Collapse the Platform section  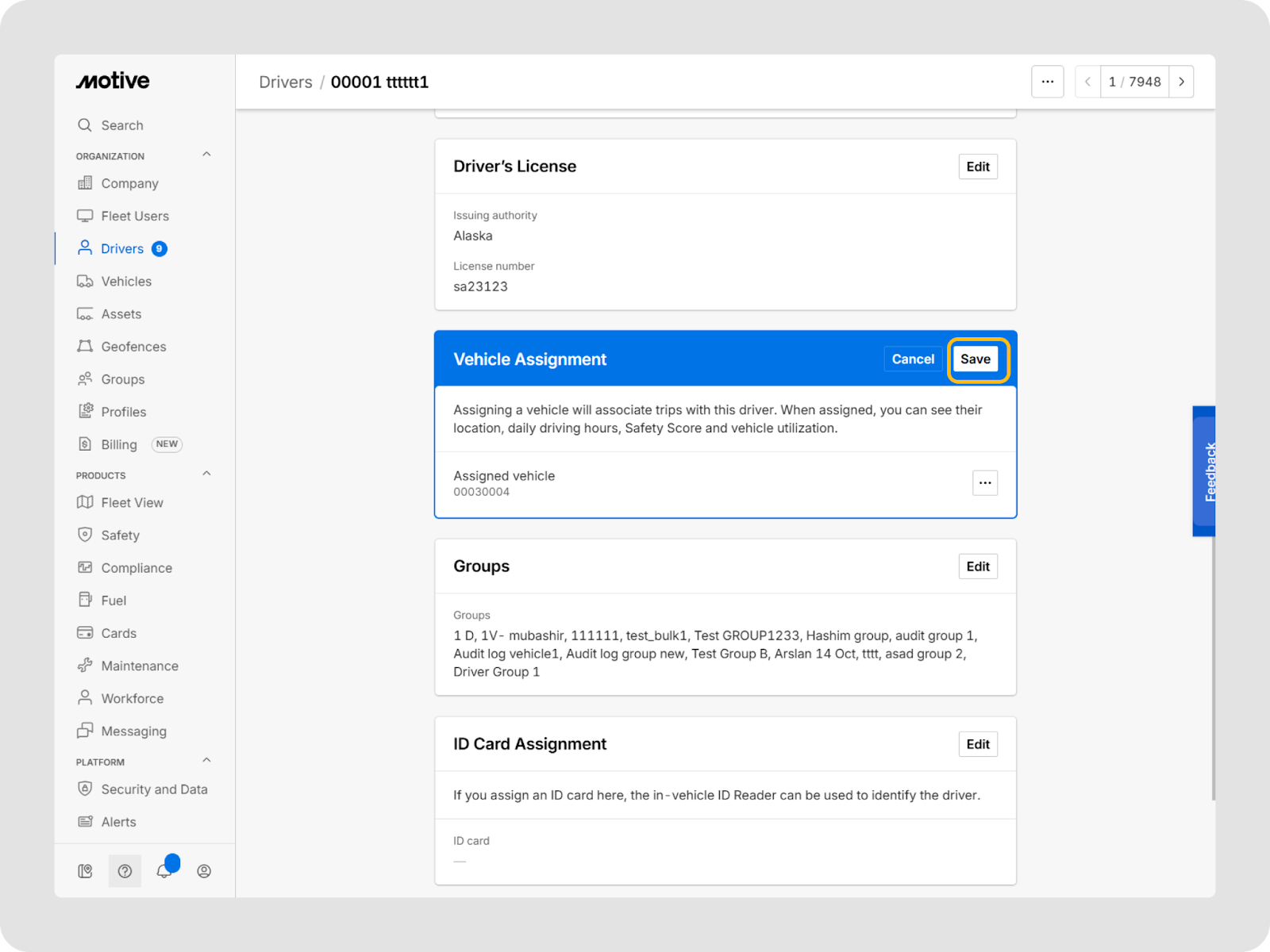coord(206,761)
